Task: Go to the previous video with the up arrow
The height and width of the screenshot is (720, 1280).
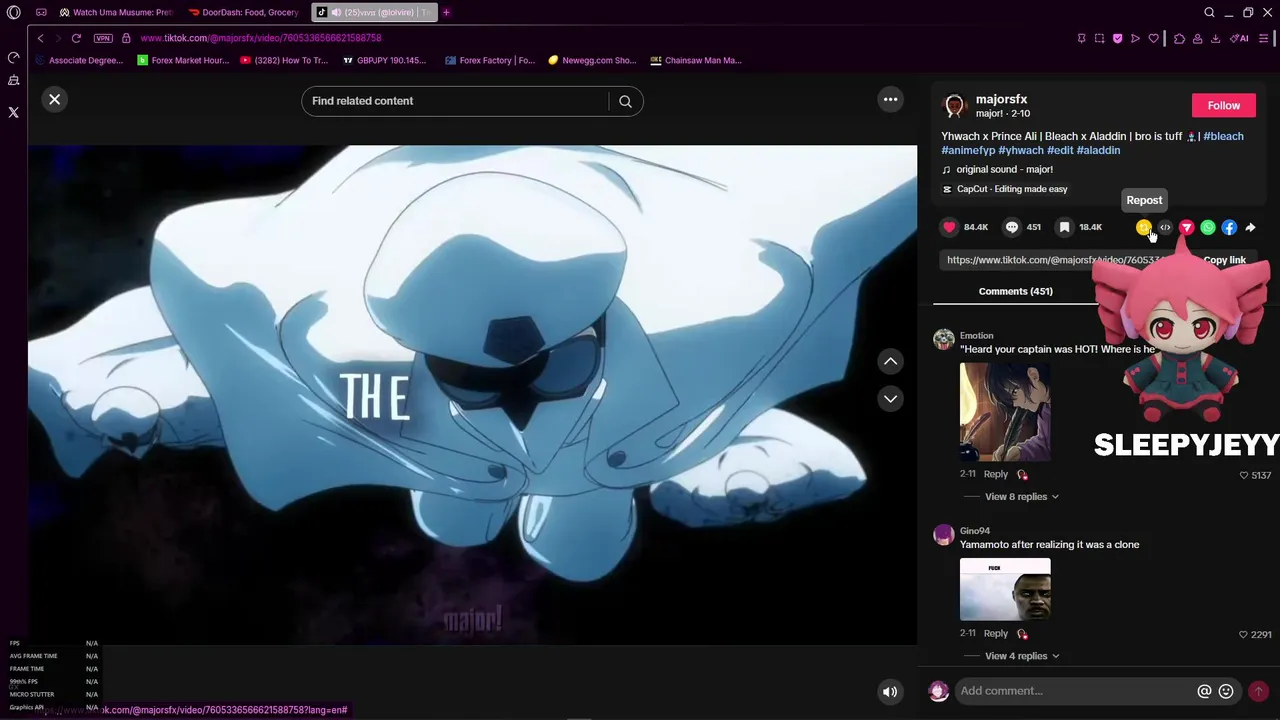Action: click(890, 361)
